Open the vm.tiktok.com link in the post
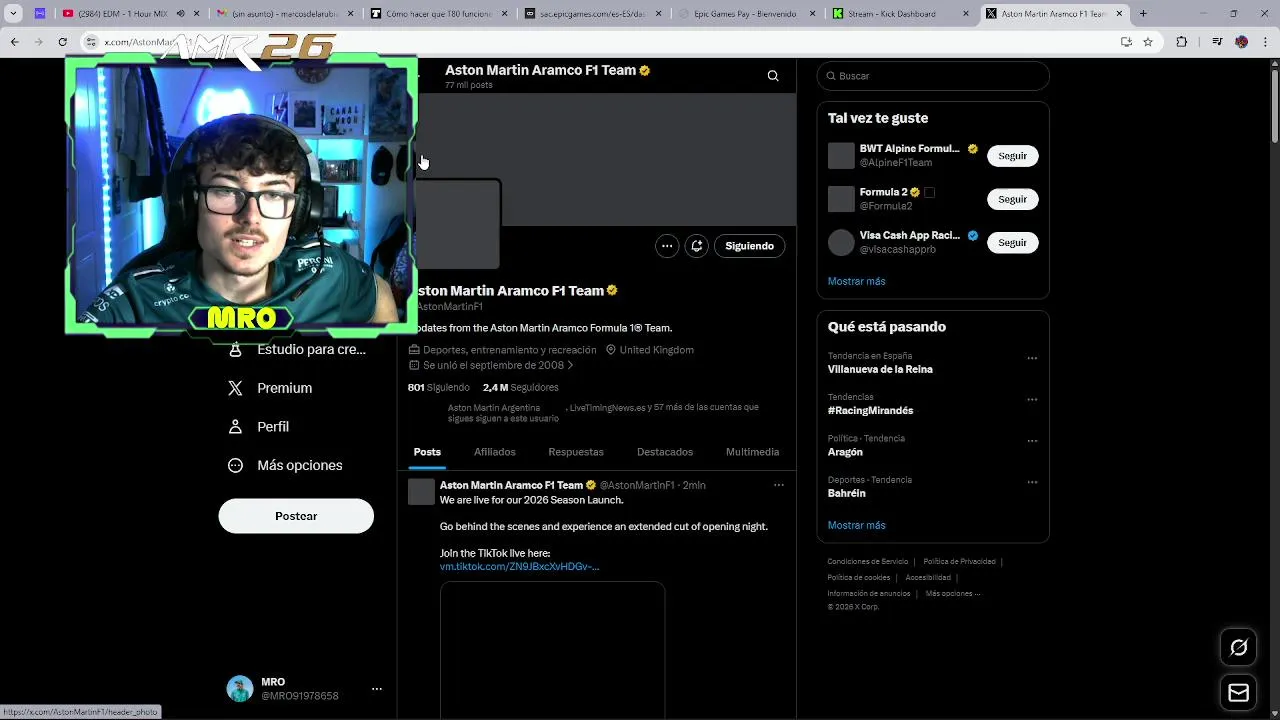The width and height of the screenshot is (1280, 720). click(x=519, y=567)
